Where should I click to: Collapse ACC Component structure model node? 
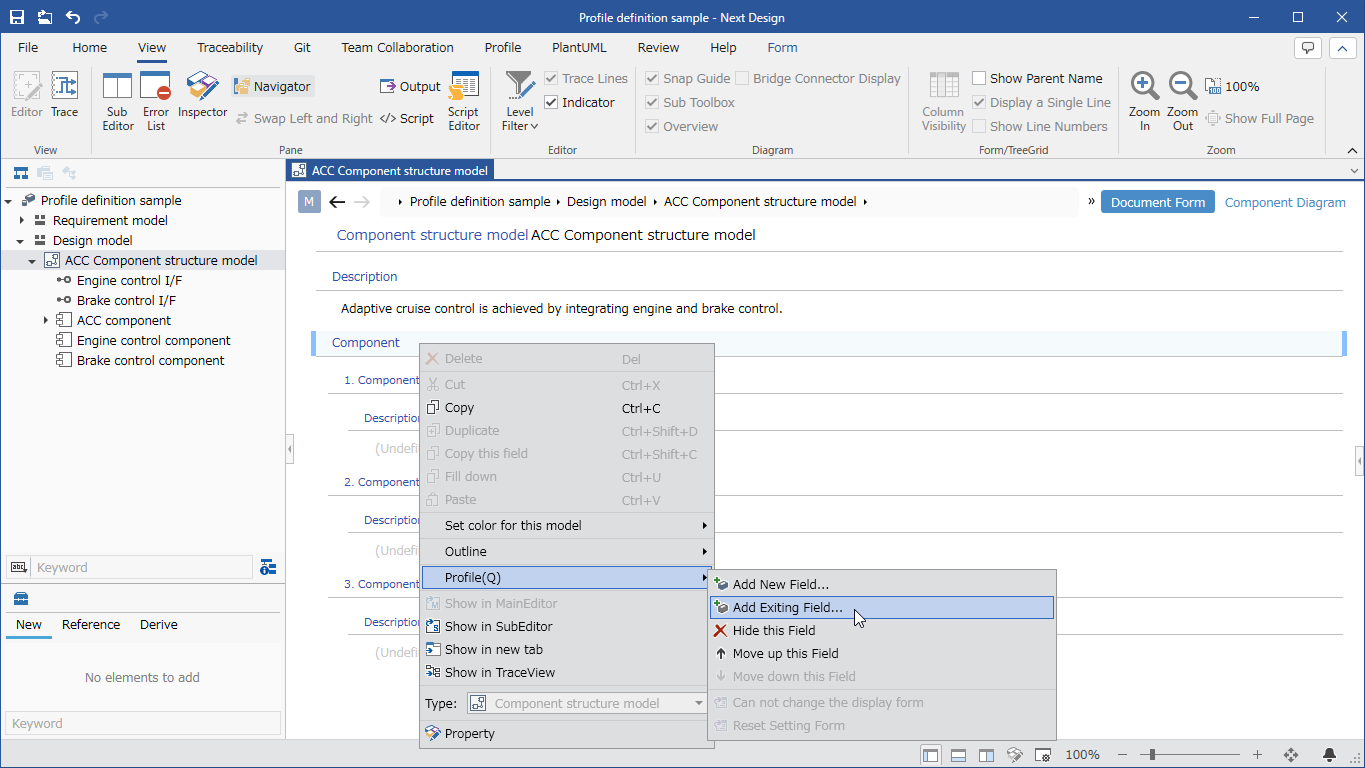coord(33,260)
